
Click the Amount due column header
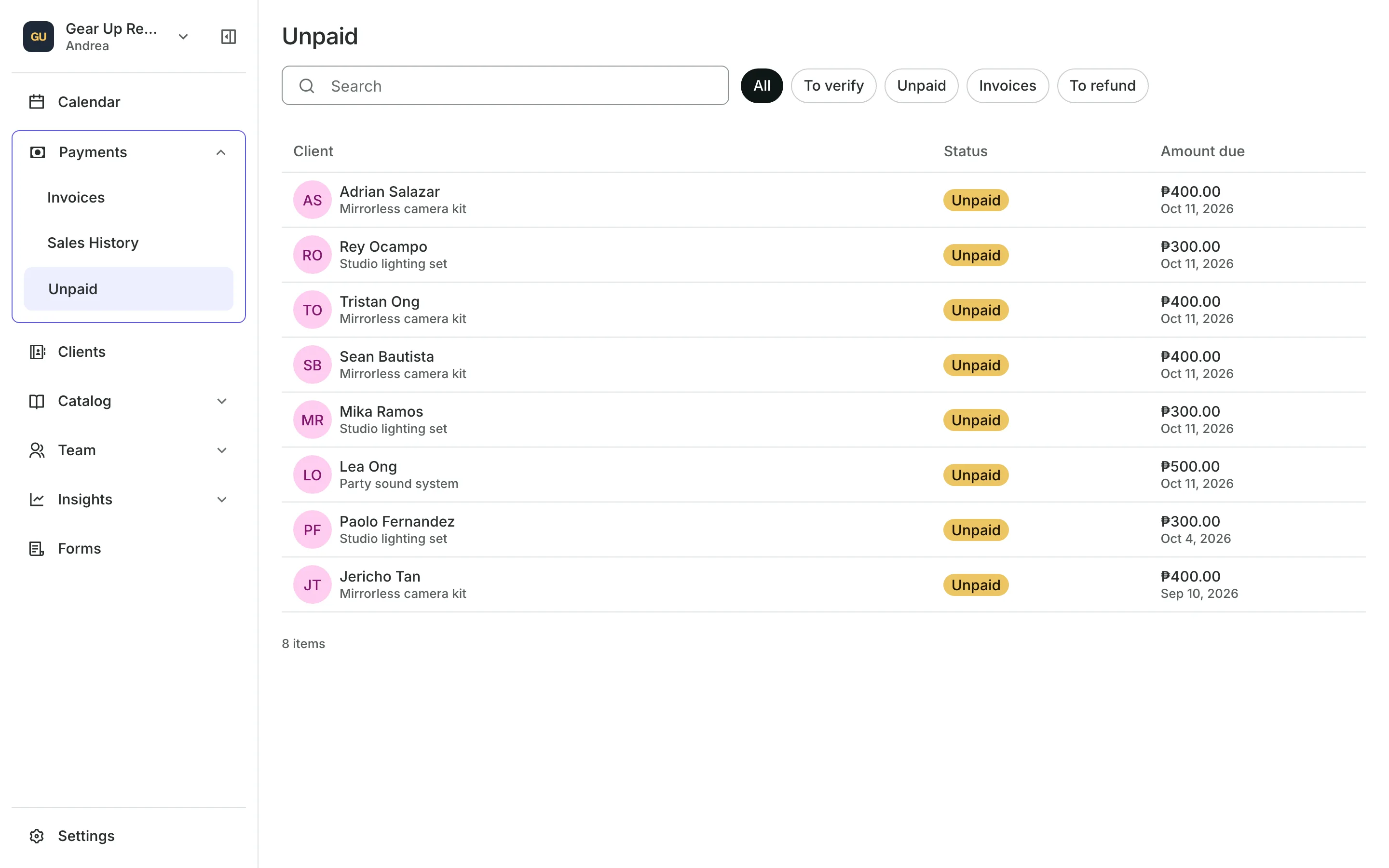(1202, 151)
